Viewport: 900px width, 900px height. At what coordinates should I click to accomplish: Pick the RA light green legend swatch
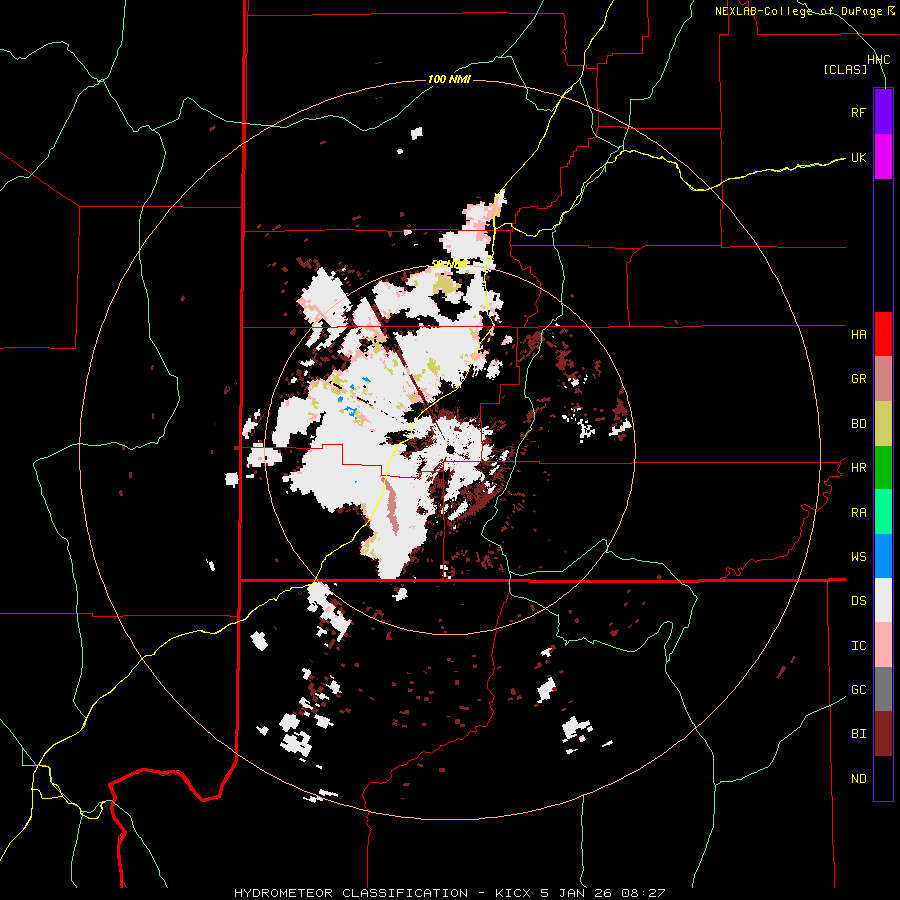883,512
